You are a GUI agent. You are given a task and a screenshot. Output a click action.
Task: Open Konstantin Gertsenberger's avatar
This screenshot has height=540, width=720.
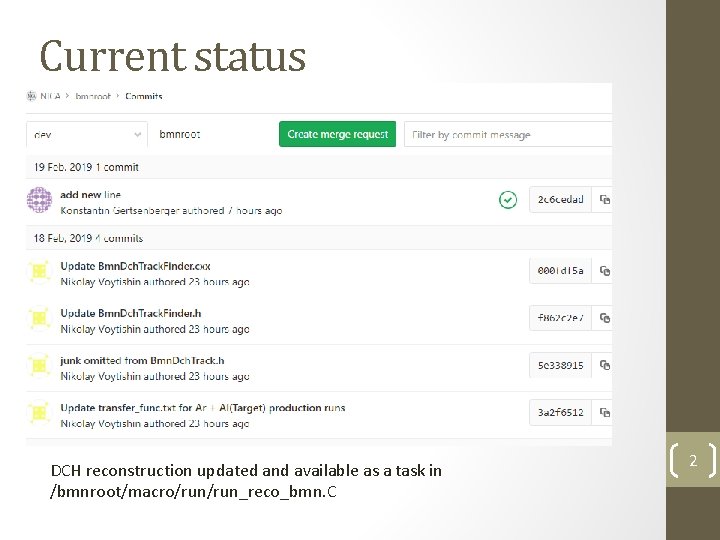click(39, 200)
